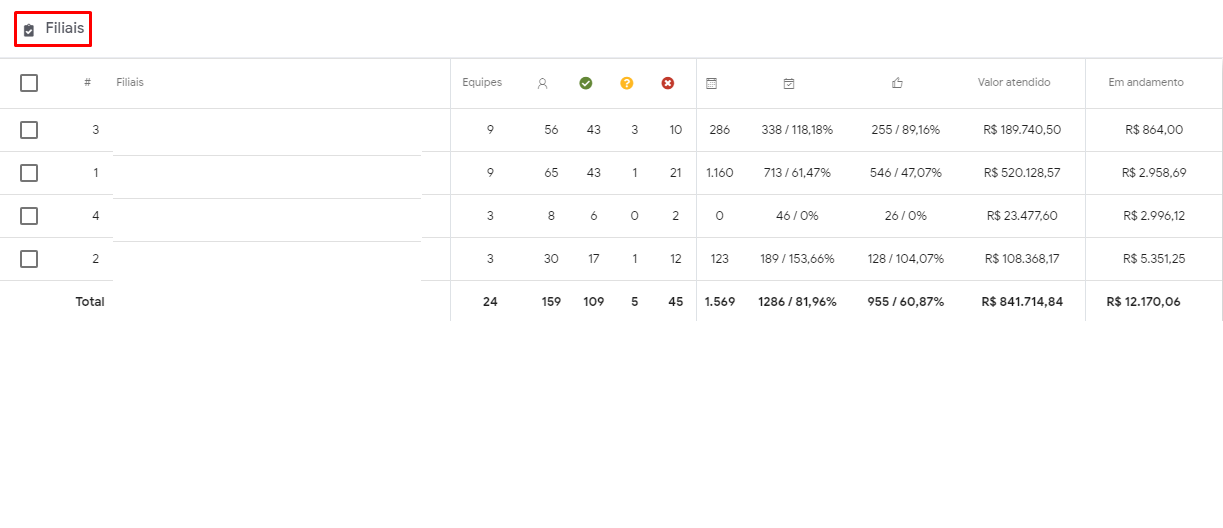Sort by the Equipes column header
Image resolution: width=1223 pixels, height=528 pixels.
click(482, 83)
